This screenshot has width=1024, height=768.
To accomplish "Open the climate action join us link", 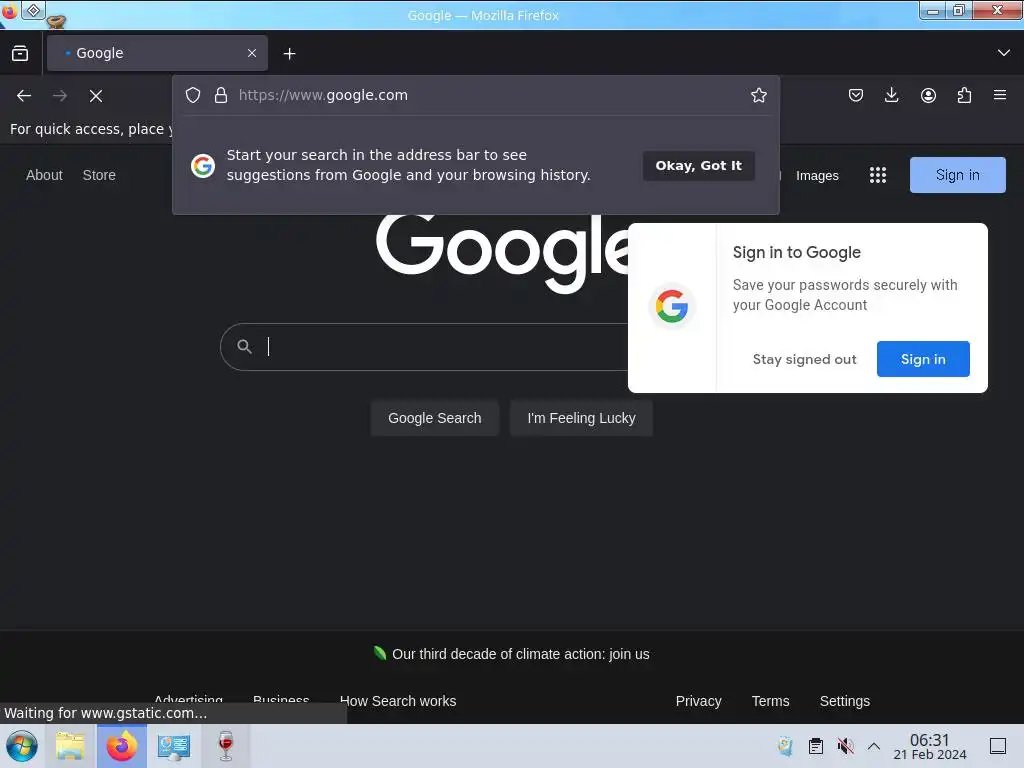I will point(520,654).
